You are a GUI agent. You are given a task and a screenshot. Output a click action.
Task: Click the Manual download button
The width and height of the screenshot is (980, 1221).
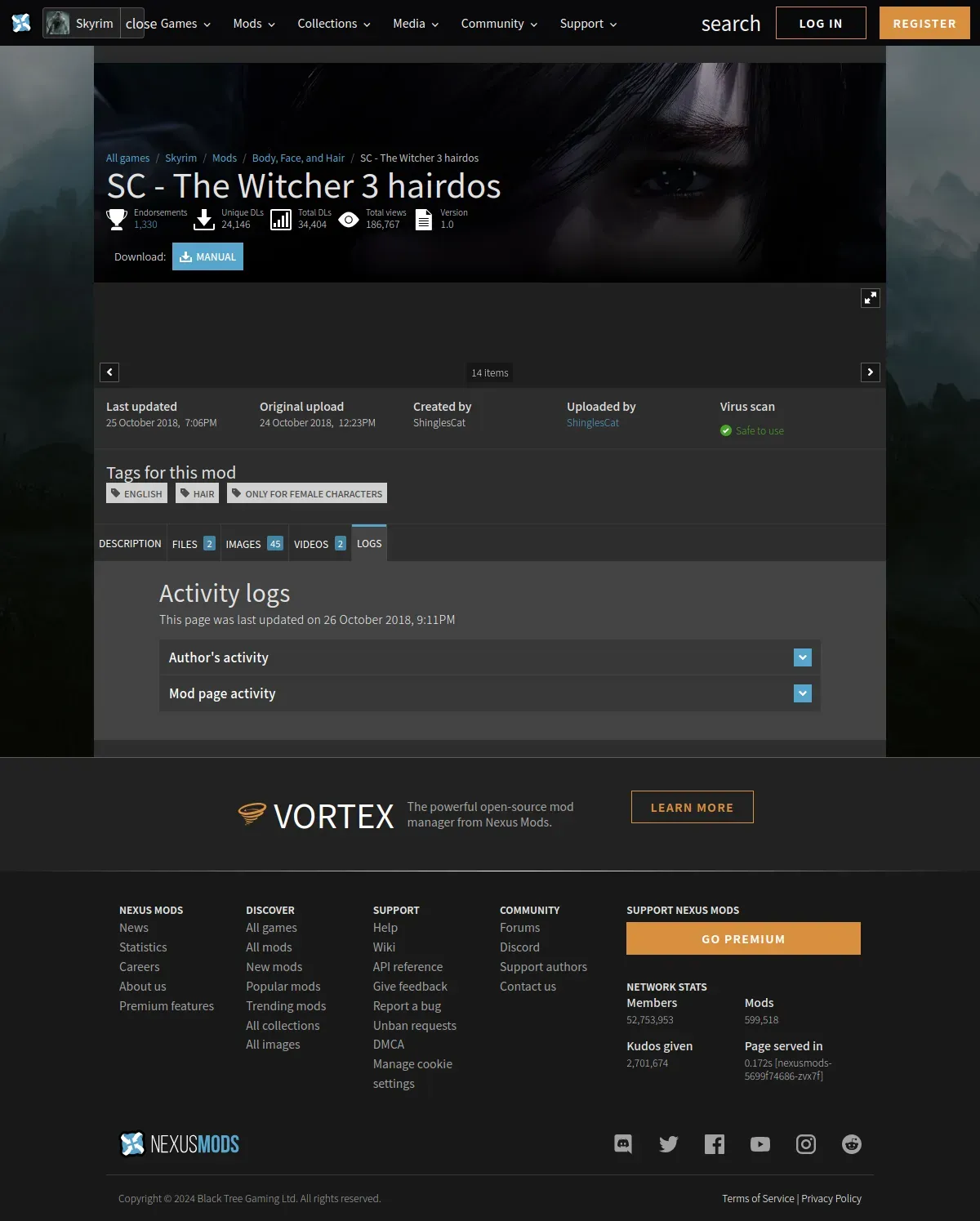tap(207, 256)
